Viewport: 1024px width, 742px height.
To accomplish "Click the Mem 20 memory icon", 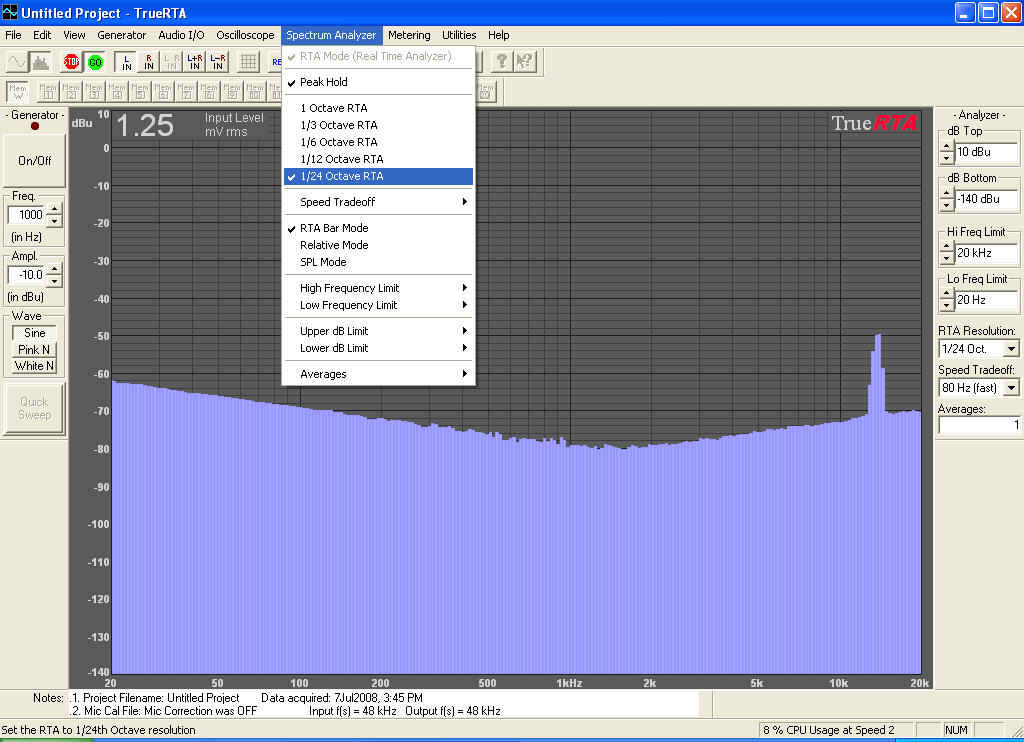I will point(487,91).
